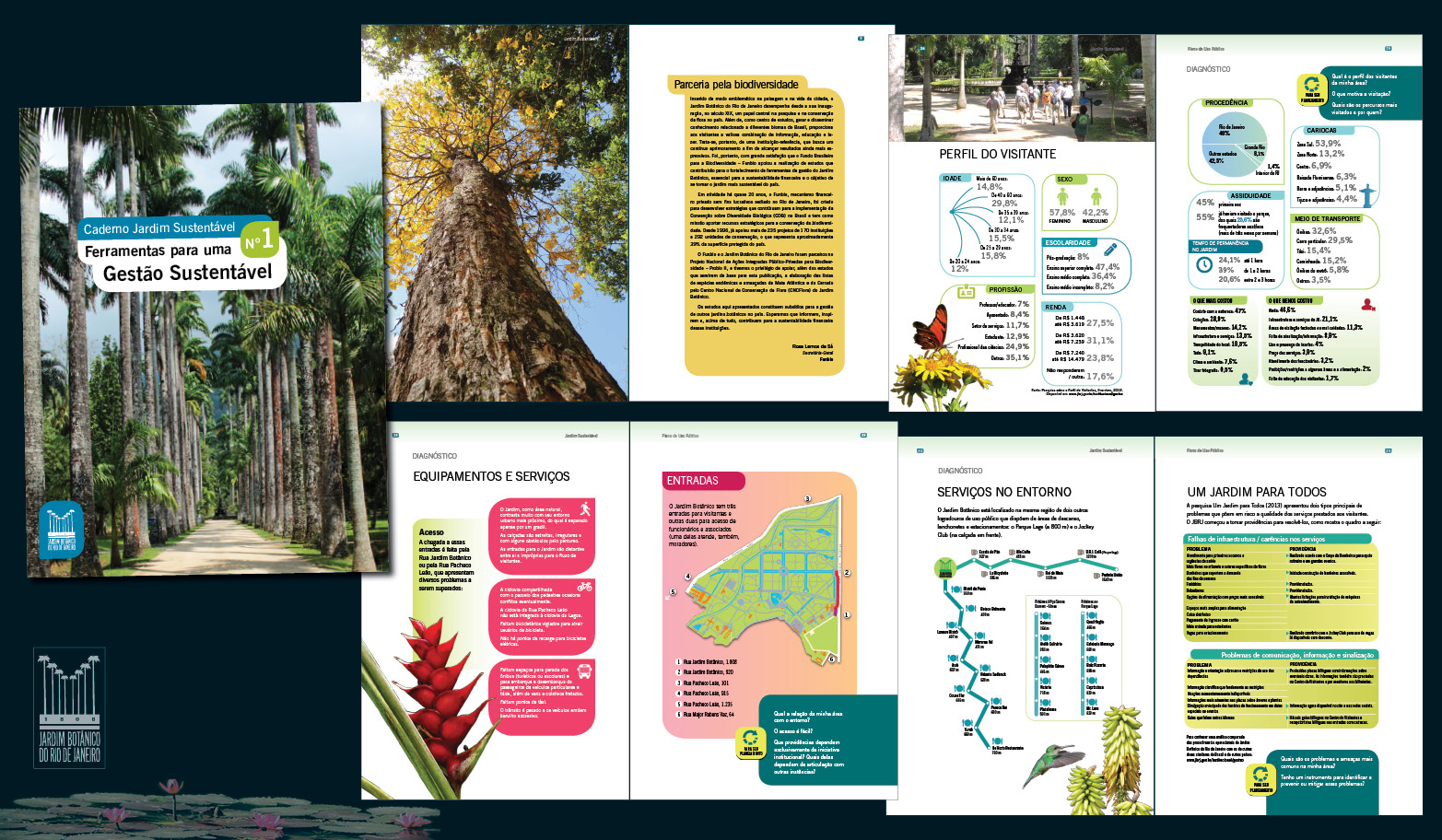Select the Masculino figure icon in Sexo panel
The width and height of the screenshot is (1442, 840).
pyautogui.click(x=1096, y=196)
